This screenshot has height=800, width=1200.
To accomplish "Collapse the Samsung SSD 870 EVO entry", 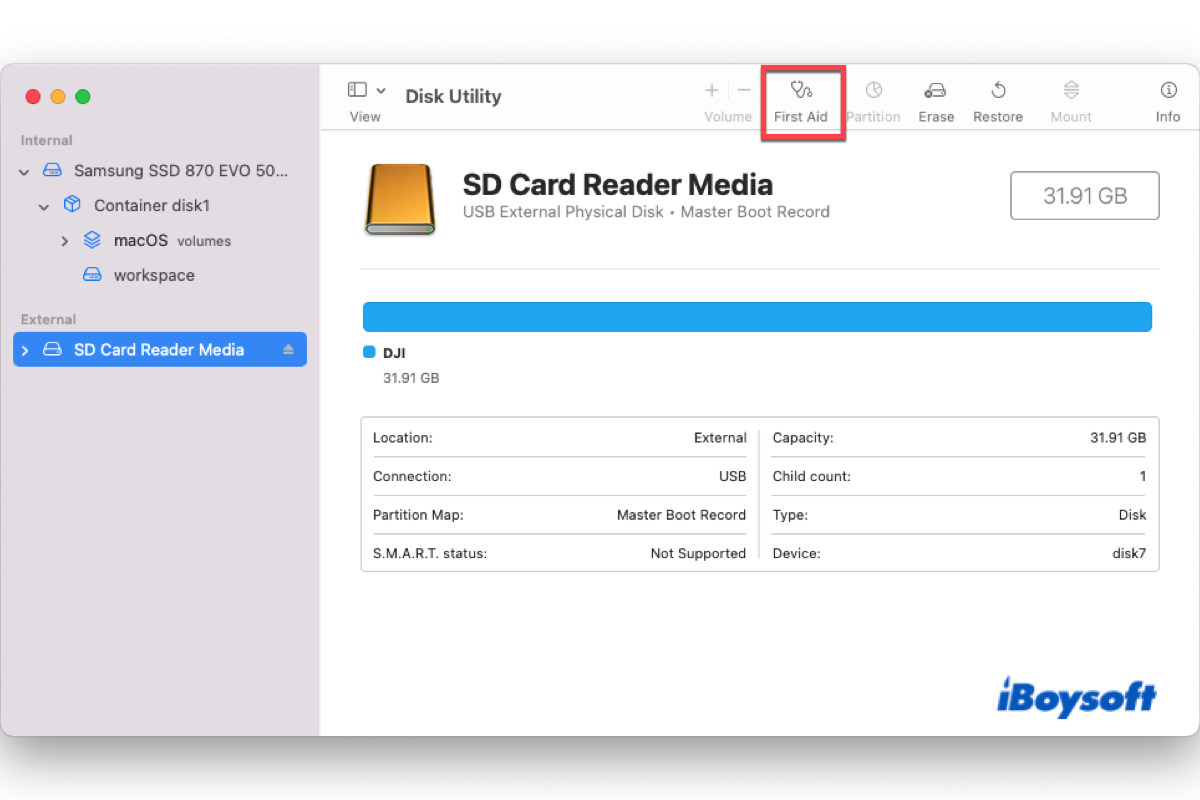I will [x=23, y=171].
